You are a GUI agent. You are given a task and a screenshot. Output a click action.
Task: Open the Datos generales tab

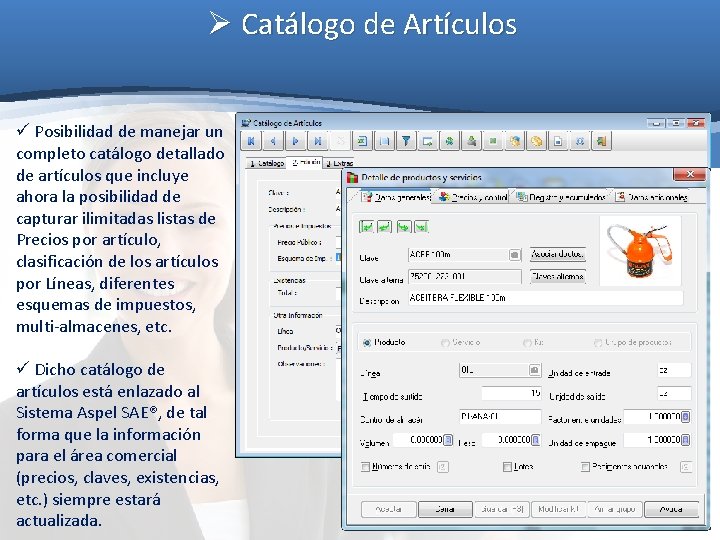[x=396, y=197]
